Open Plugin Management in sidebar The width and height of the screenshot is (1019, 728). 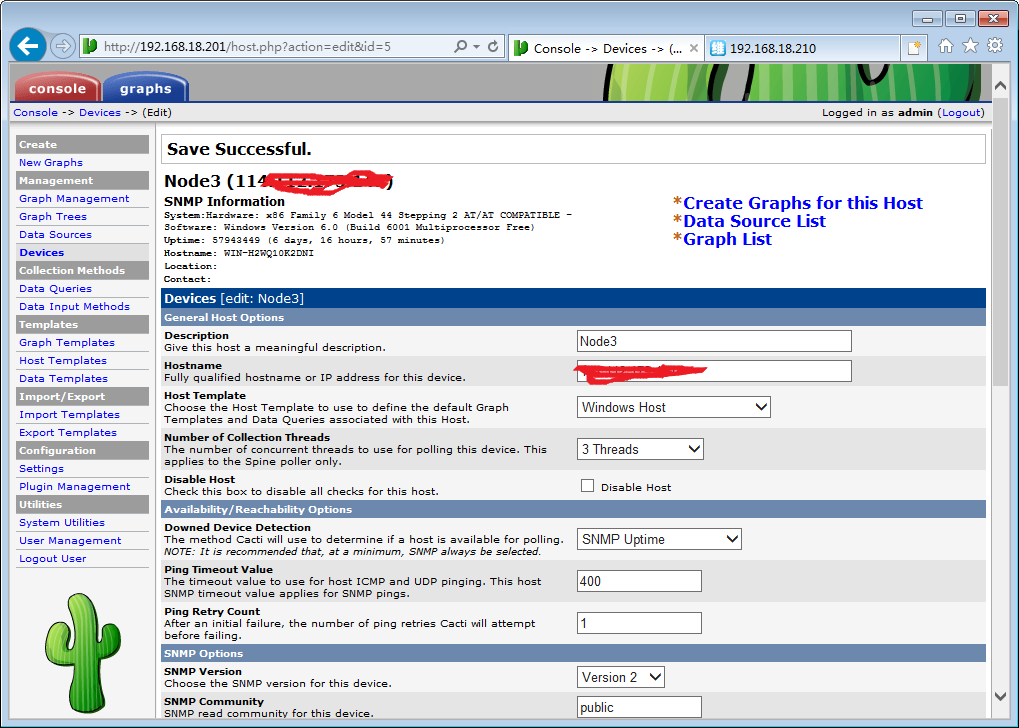74,486
